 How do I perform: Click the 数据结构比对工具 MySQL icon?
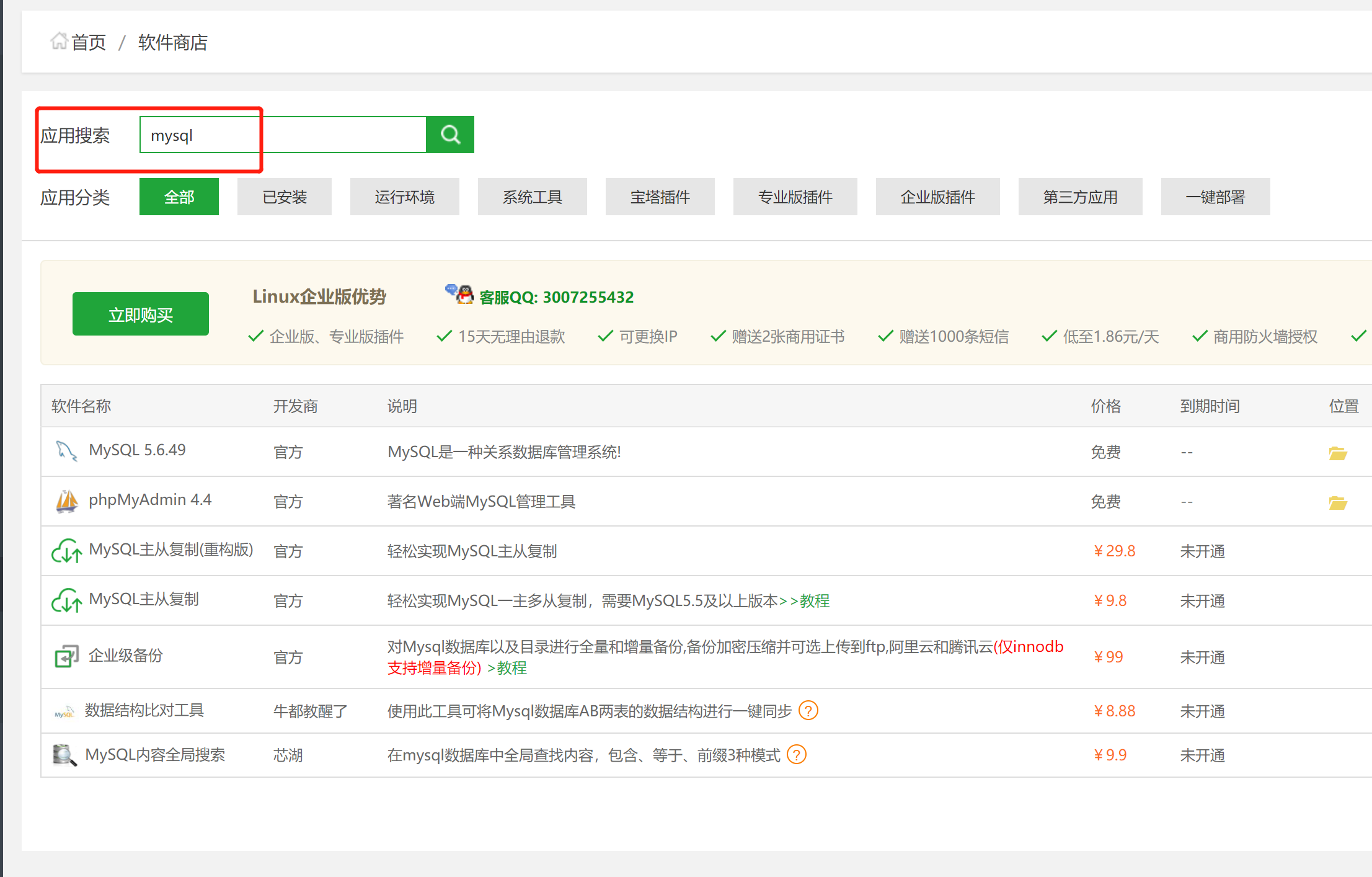pyautogui.click(x=64, y=712)
